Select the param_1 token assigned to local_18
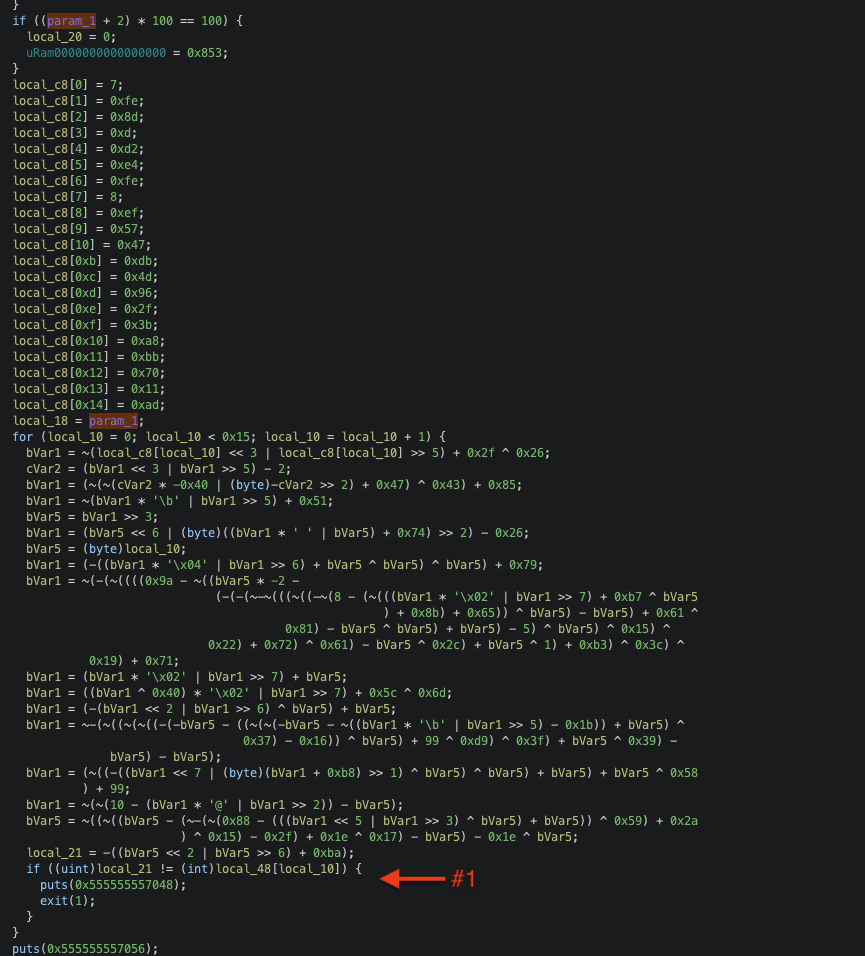This screenshot has width=865, height=956. click(112, 420)
